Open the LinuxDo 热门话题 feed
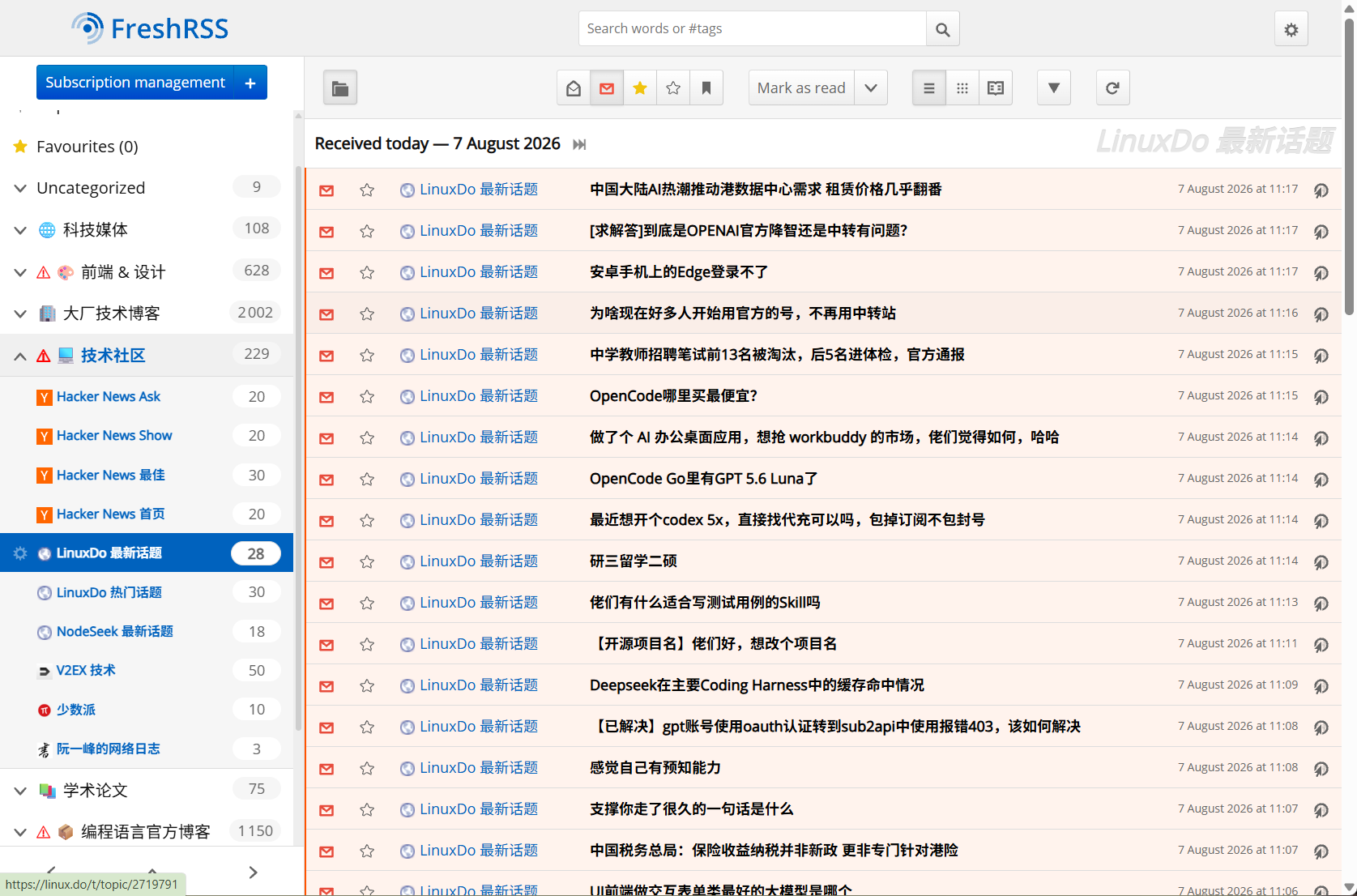1357x896 pixels. pyautogui.click(x=109, y=593)
